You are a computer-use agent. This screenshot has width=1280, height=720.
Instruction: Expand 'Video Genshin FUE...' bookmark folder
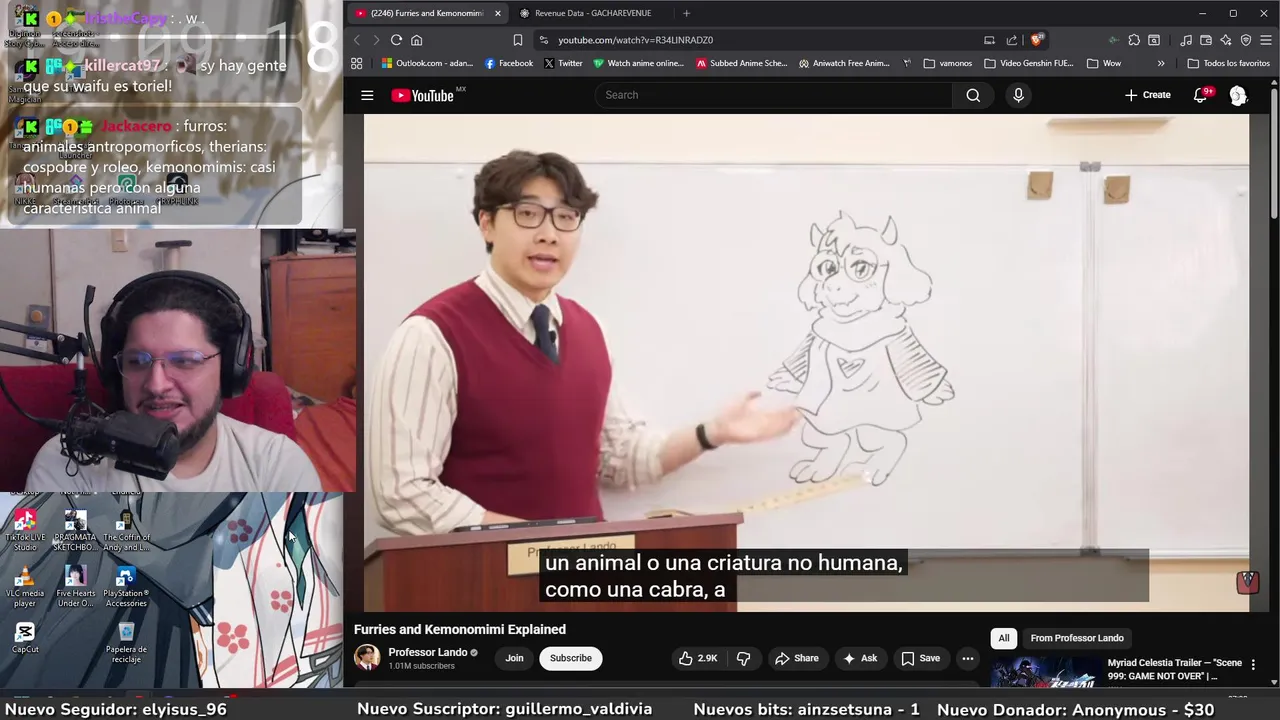tap(1029, 63)
